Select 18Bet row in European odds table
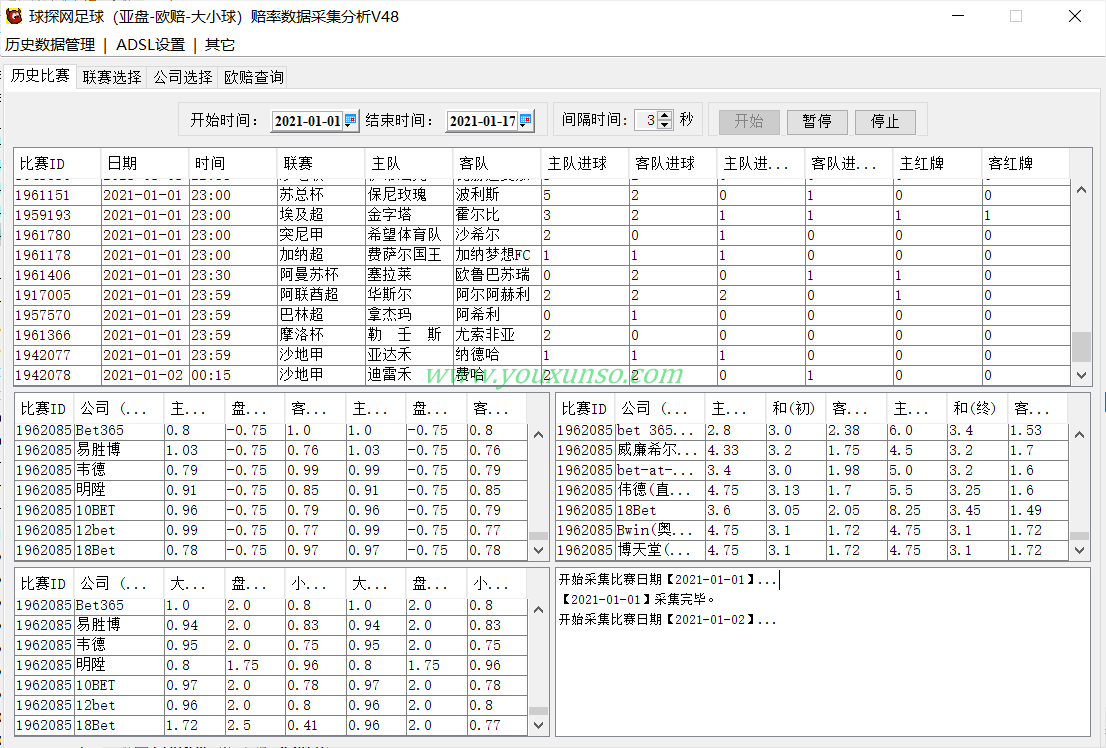Image resolution: width=1106 pixels, height=748 pixels. tap(812, 510)
